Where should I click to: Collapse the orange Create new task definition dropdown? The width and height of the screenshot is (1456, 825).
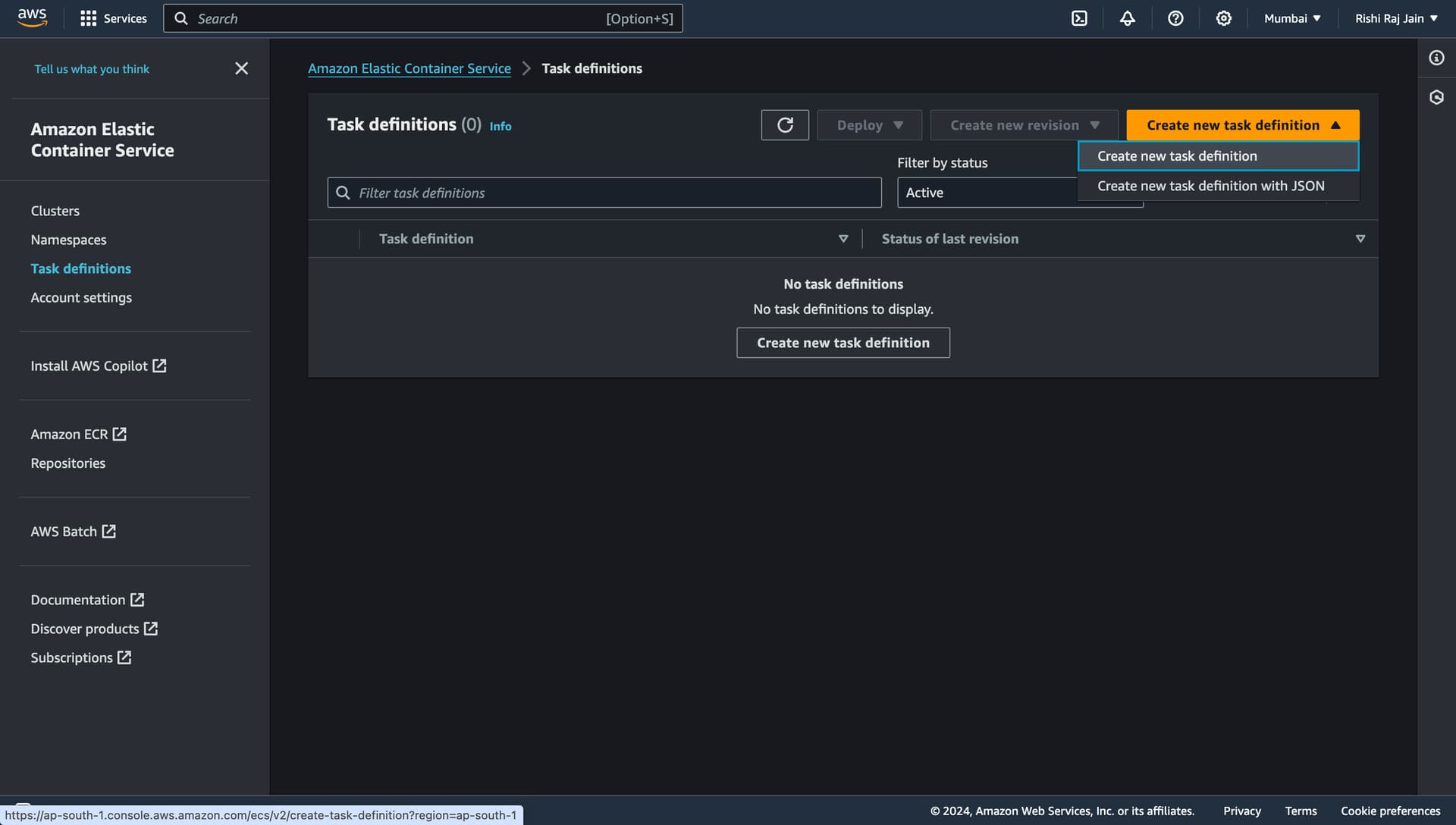[1242, 125]
